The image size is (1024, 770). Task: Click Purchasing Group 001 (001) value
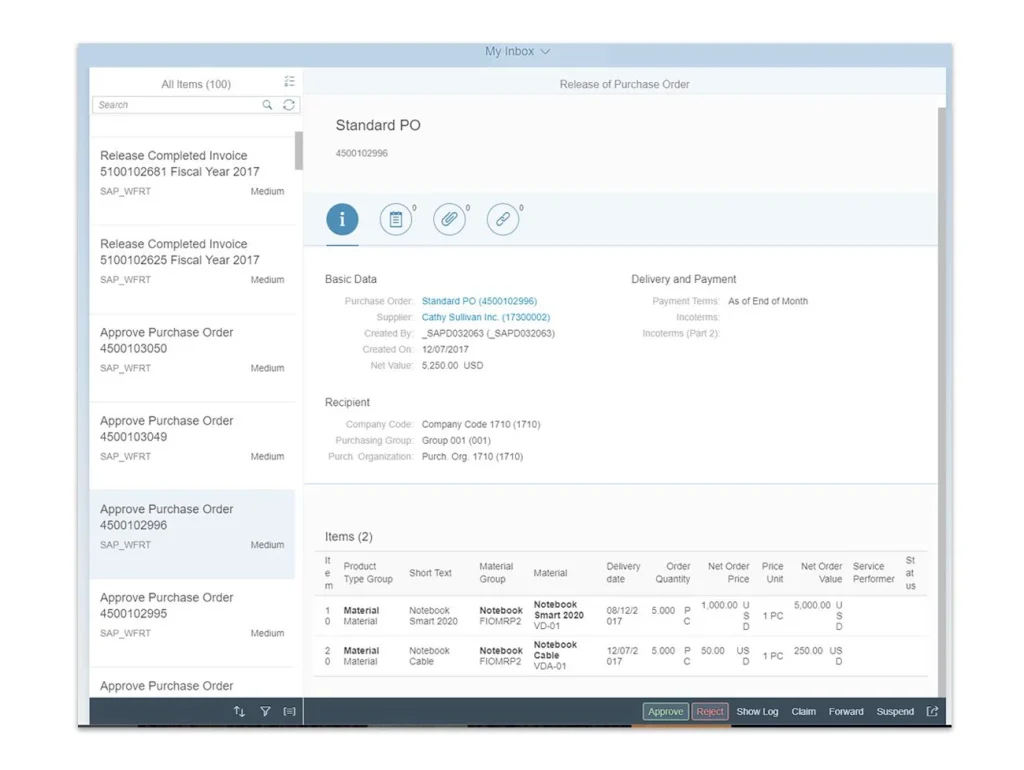(456, 440)
